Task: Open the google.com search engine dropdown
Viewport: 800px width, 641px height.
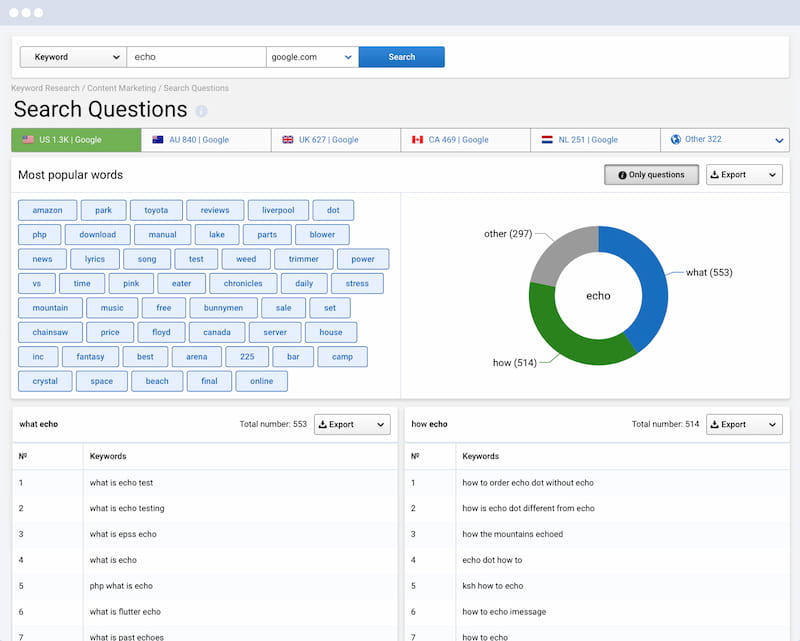Action: (312, 57)
